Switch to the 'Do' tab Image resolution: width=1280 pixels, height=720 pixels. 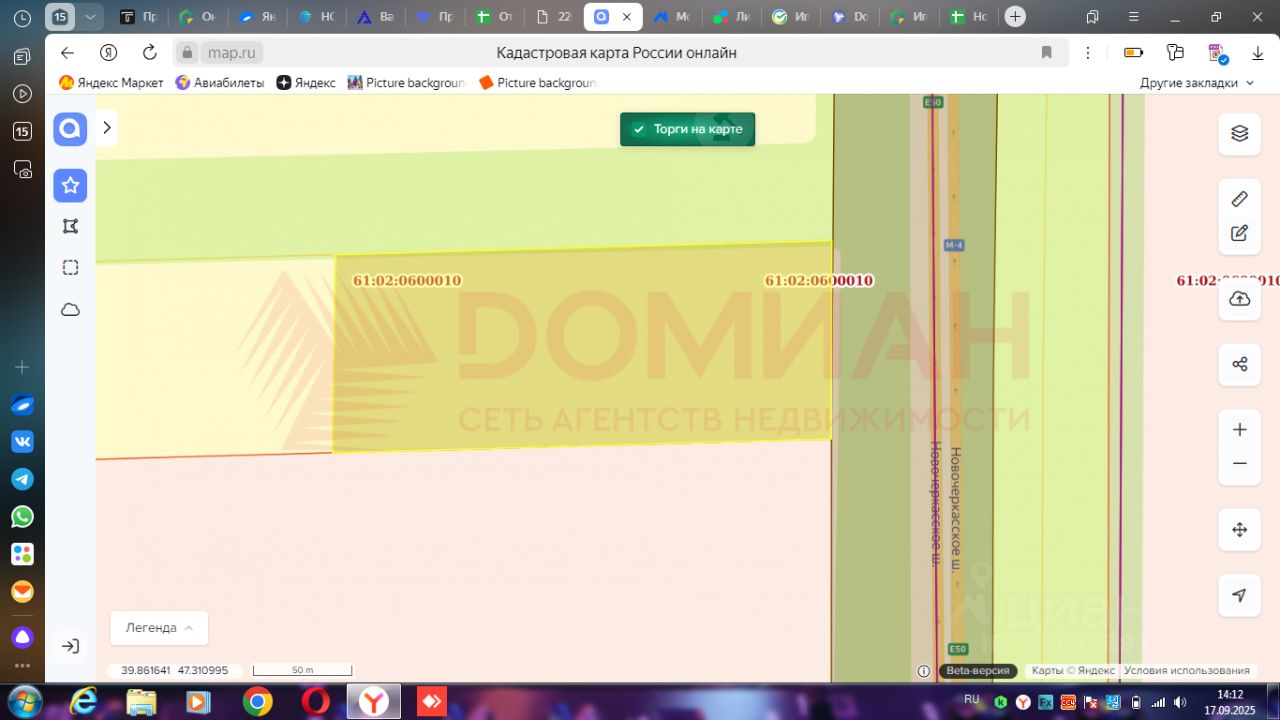click(850, 17)
